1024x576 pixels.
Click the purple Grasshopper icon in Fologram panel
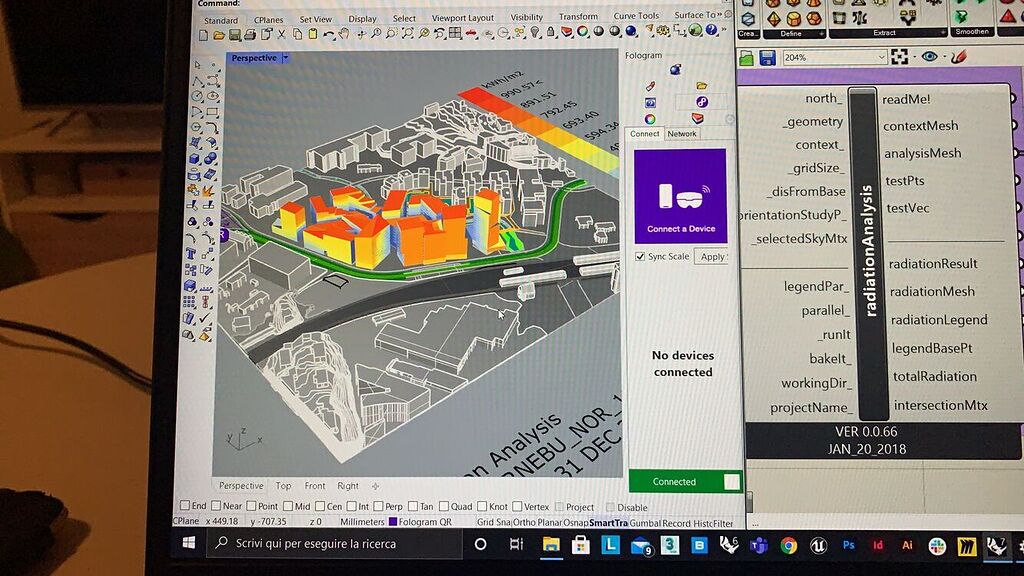tap(702, 102)
